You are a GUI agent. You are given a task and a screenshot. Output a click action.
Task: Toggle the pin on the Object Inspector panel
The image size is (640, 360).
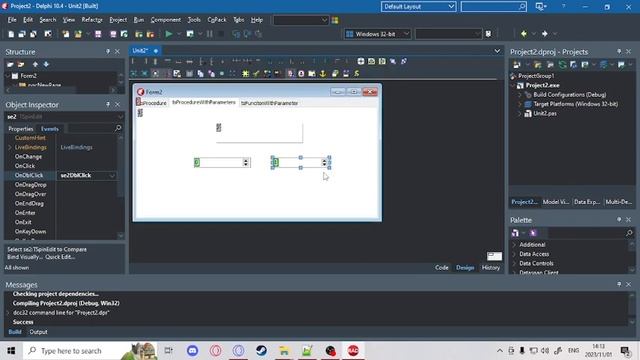click(108, 104)
